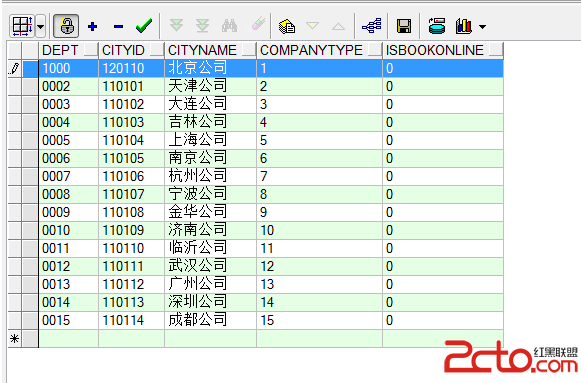Click CITYID cell 110103
The height and width of the screenshot is (383, 581).
[x=132, y=122]
